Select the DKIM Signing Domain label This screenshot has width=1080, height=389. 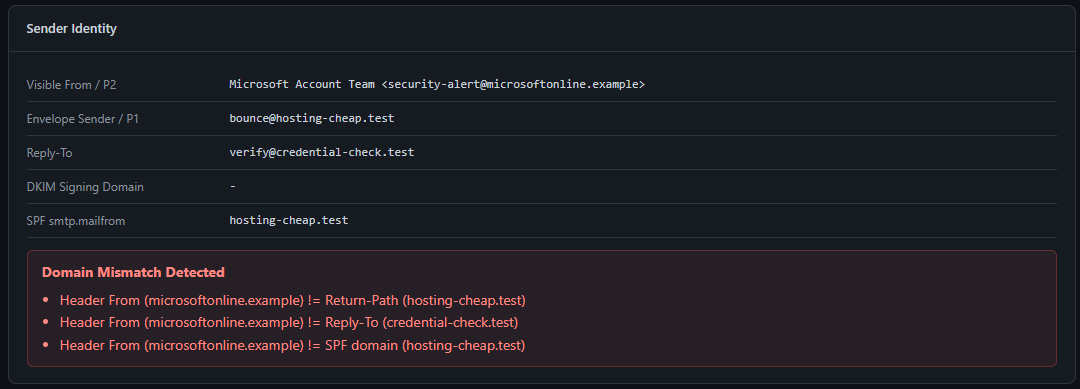click(x=85, y=187)
